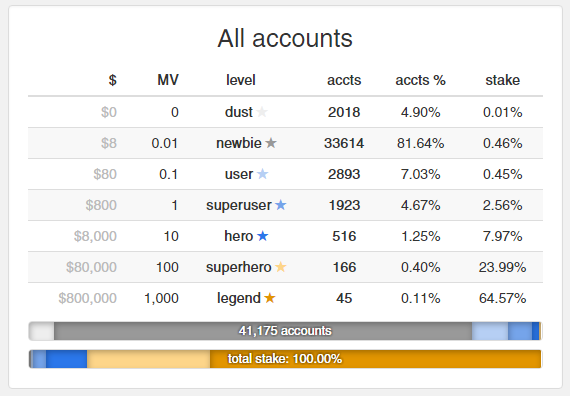Viewport: 570px width, 396px height.
Task: Click the '$80,000' dollar value
Action: [x=92, y=267]
